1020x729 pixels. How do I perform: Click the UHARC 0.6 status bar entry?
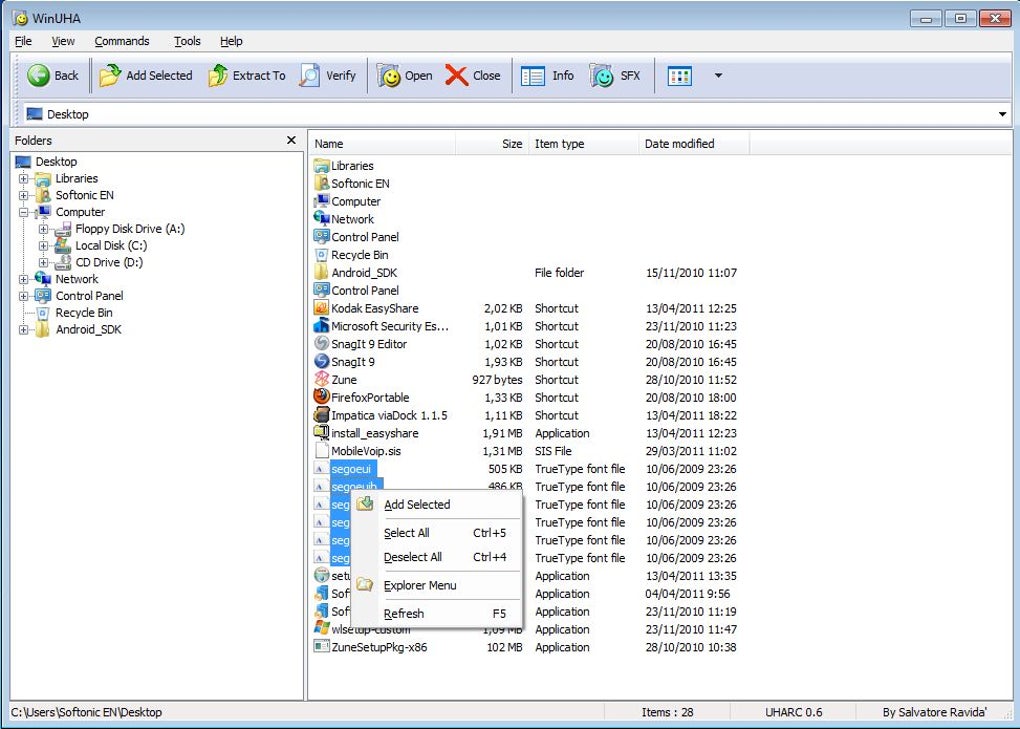tap(793, 712)
